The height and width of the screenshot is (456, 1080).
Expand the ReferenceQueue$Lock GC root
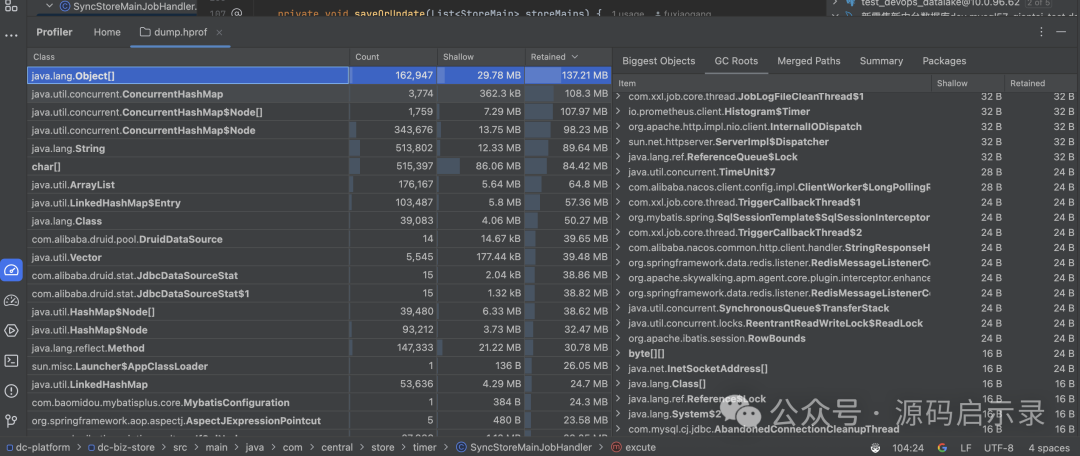(x=619, y=157)
